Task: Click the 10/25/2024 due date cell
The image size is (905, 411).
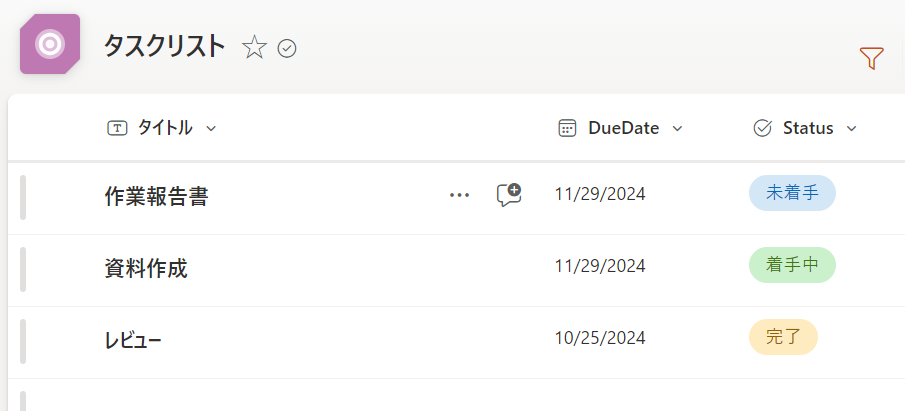Action: tap(600, 338)
